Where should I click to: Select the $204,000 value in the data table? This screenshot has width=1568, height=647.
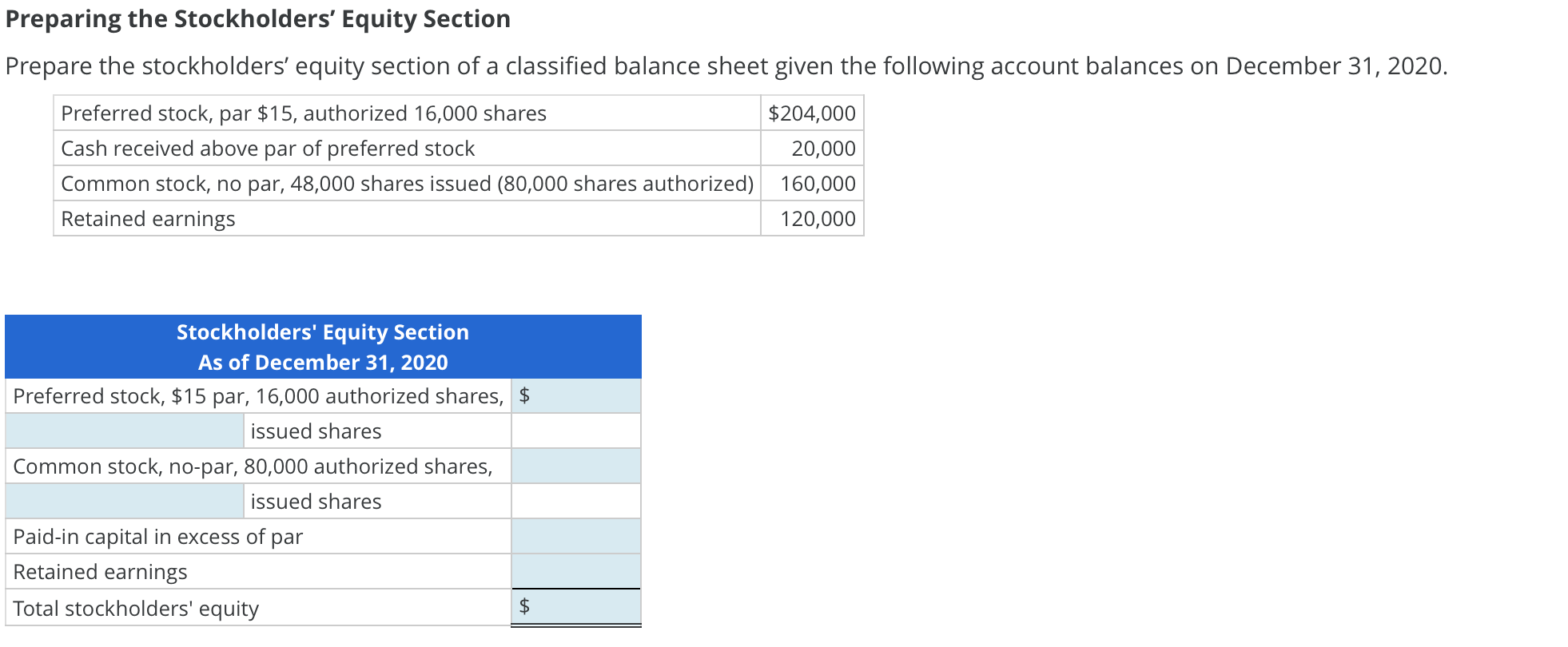coord(810,113)
